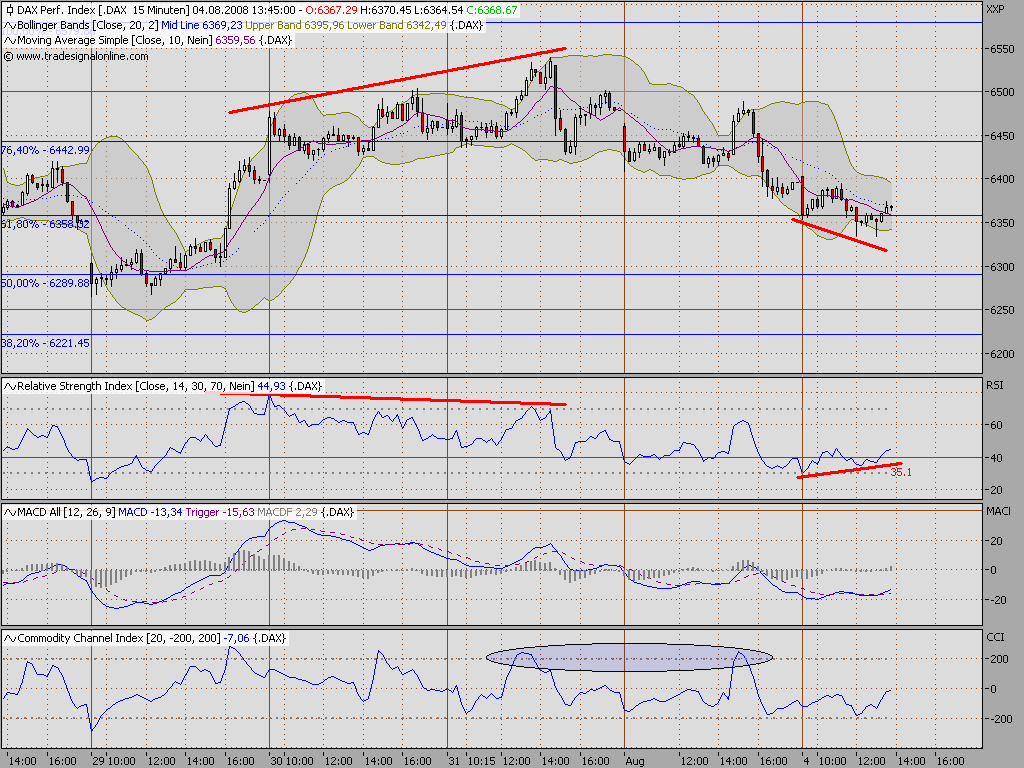Select the Bollinger Bands [Close, 20, 2] legend label
Image resolution: width=1024 pixels, height=768 pixels.
point(88,25)
